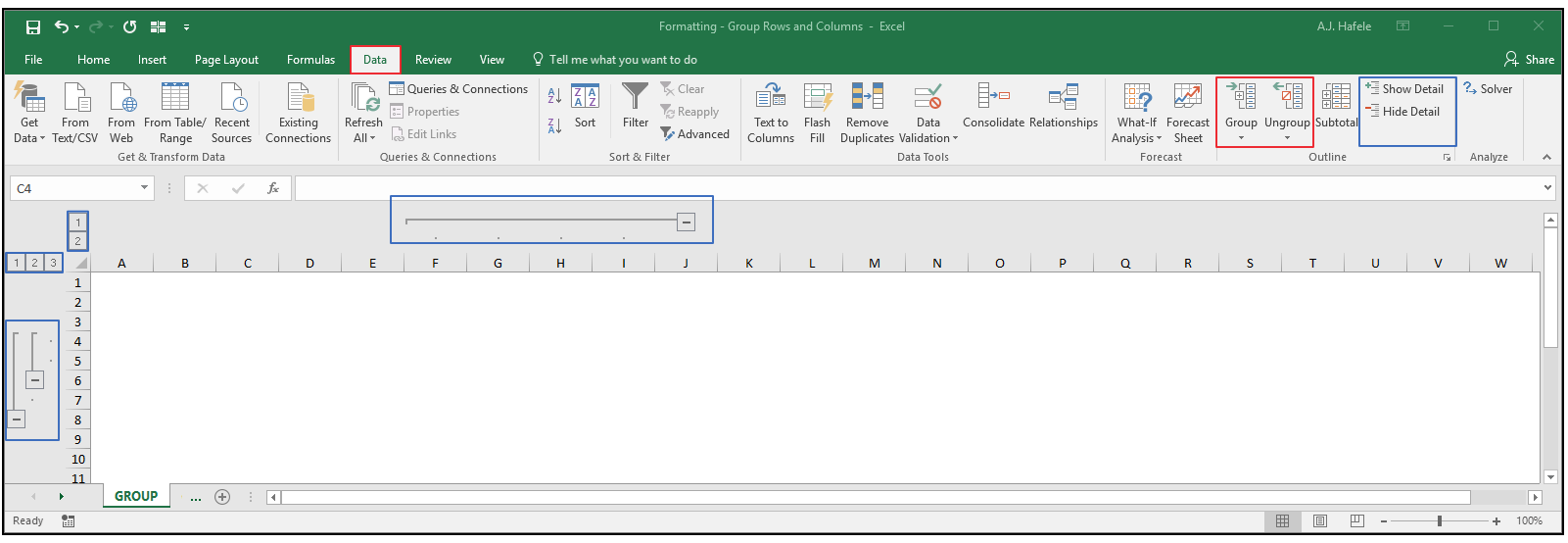
Task: Toggle the Filter funnel
Action: (636, 105)
